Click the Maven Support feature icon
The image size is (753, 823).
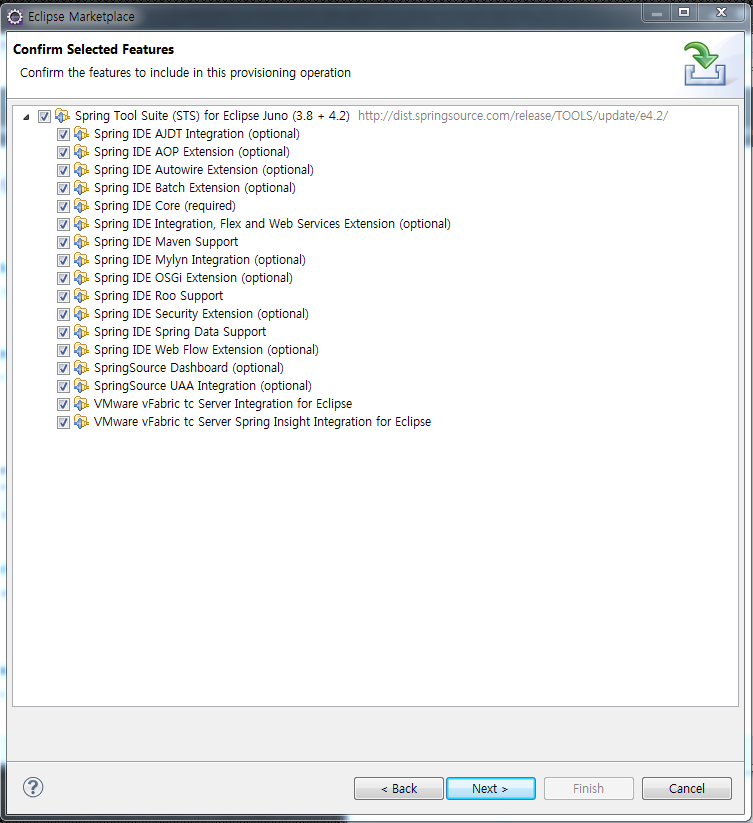[x=81, y=241]
